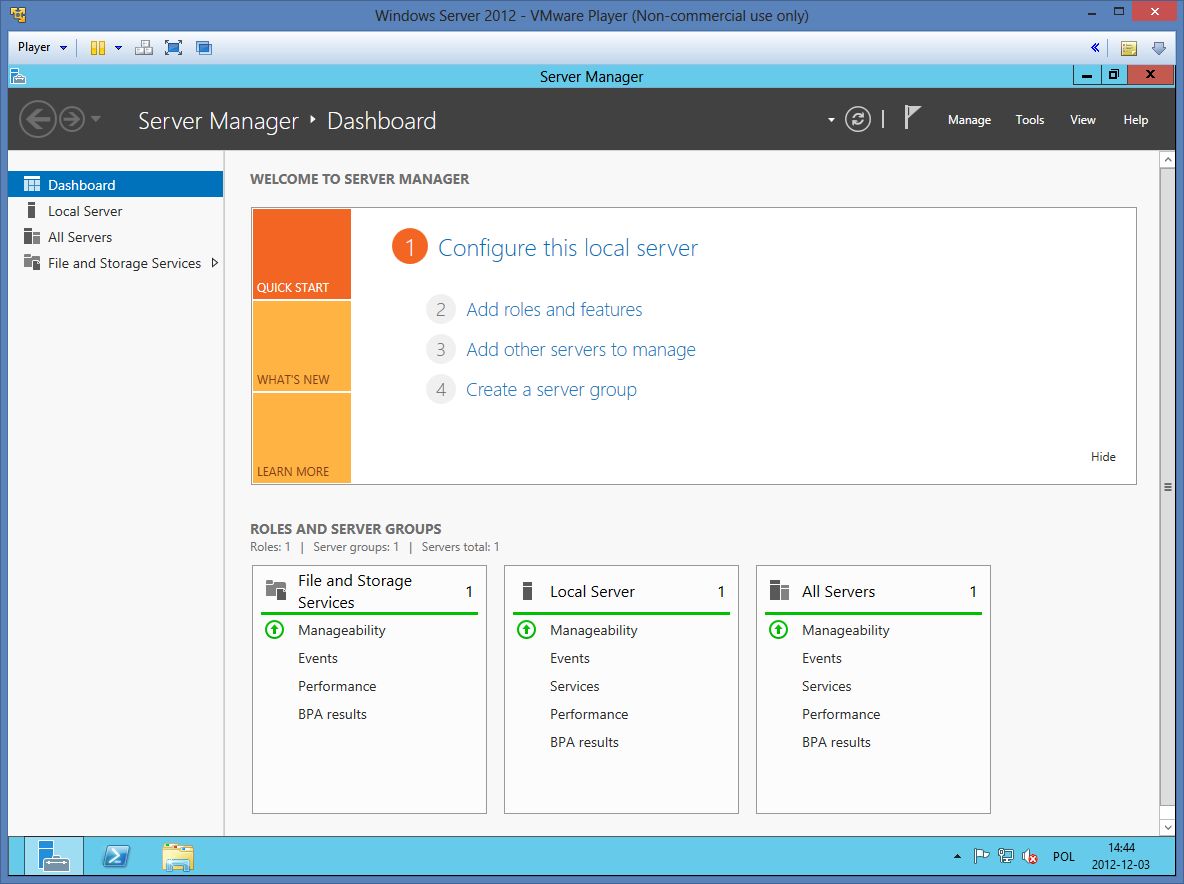
Task: Click Services in Local Server tile
Action: 575,686
